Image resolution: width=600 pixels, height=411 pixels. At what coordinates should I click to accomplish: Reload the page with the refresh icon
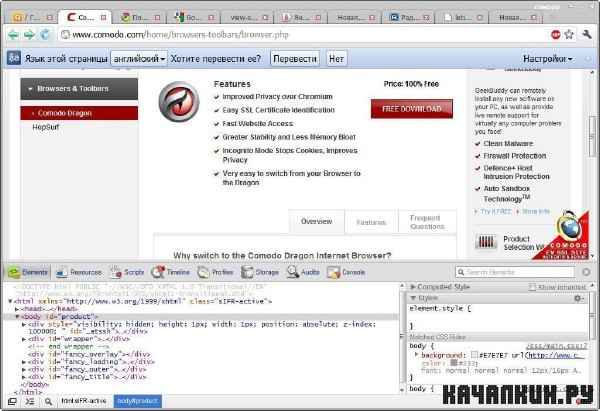click(x=46, y=35)
